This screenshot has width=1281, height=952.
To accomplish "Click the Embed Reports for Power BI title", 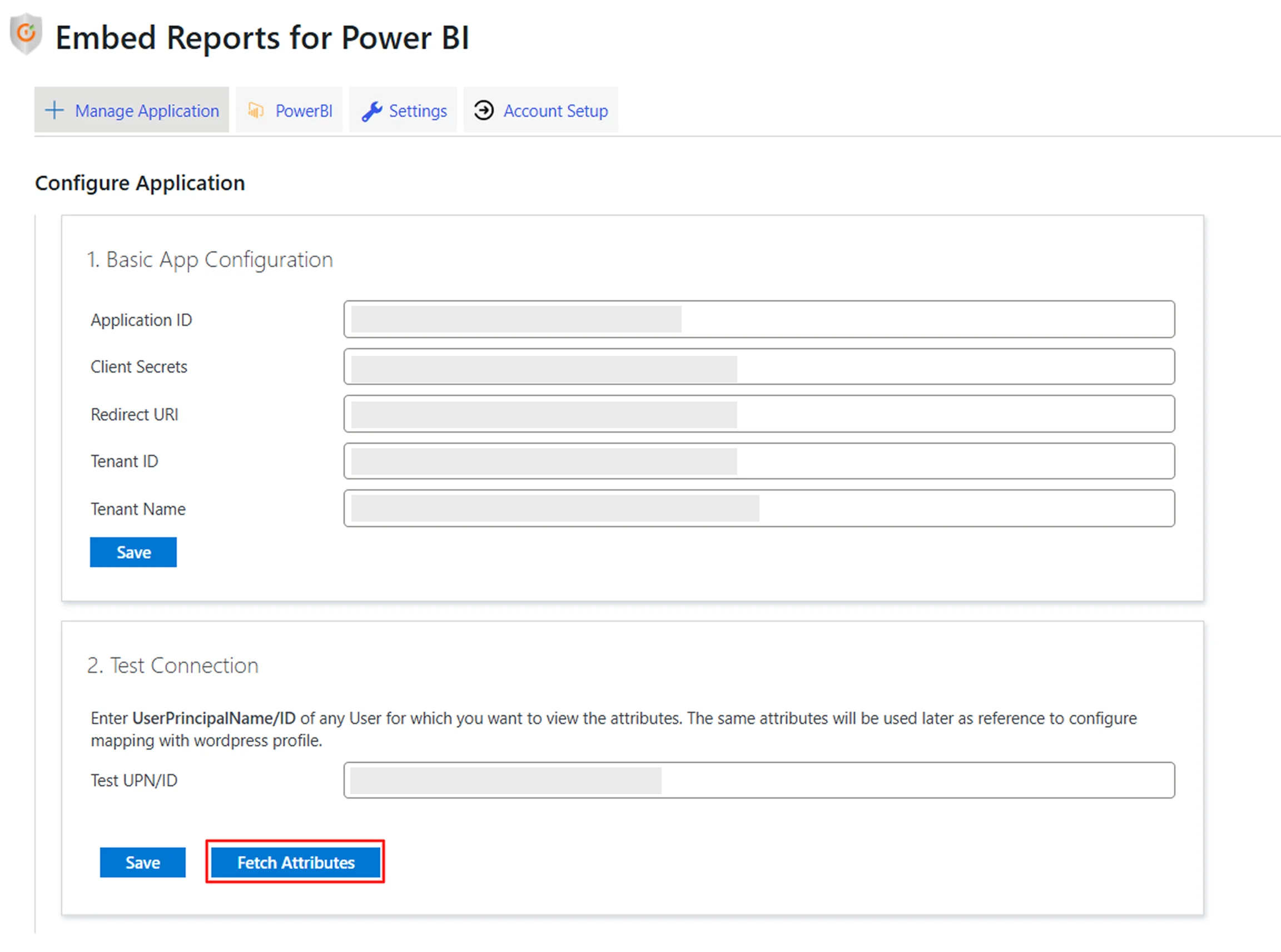I will tap(262, 38).
